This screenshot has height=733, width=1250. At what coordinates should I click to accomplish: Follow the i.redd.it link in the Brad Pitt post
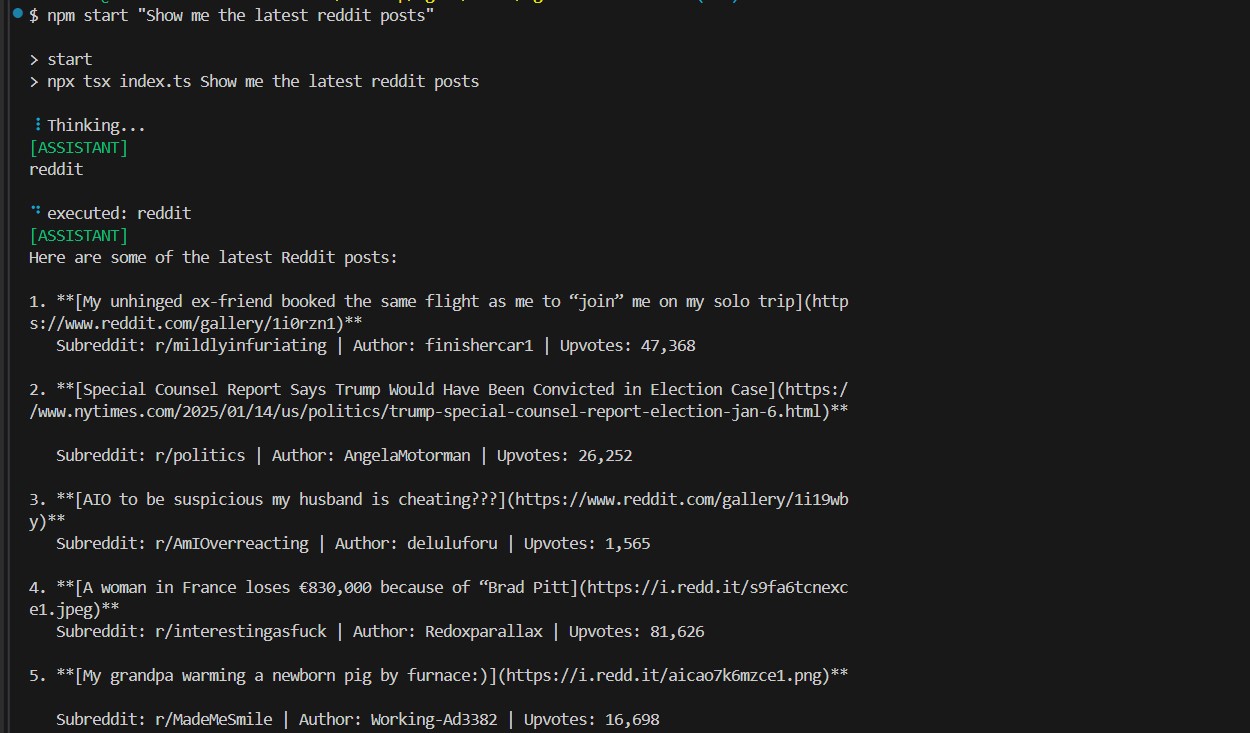(716, 587)
